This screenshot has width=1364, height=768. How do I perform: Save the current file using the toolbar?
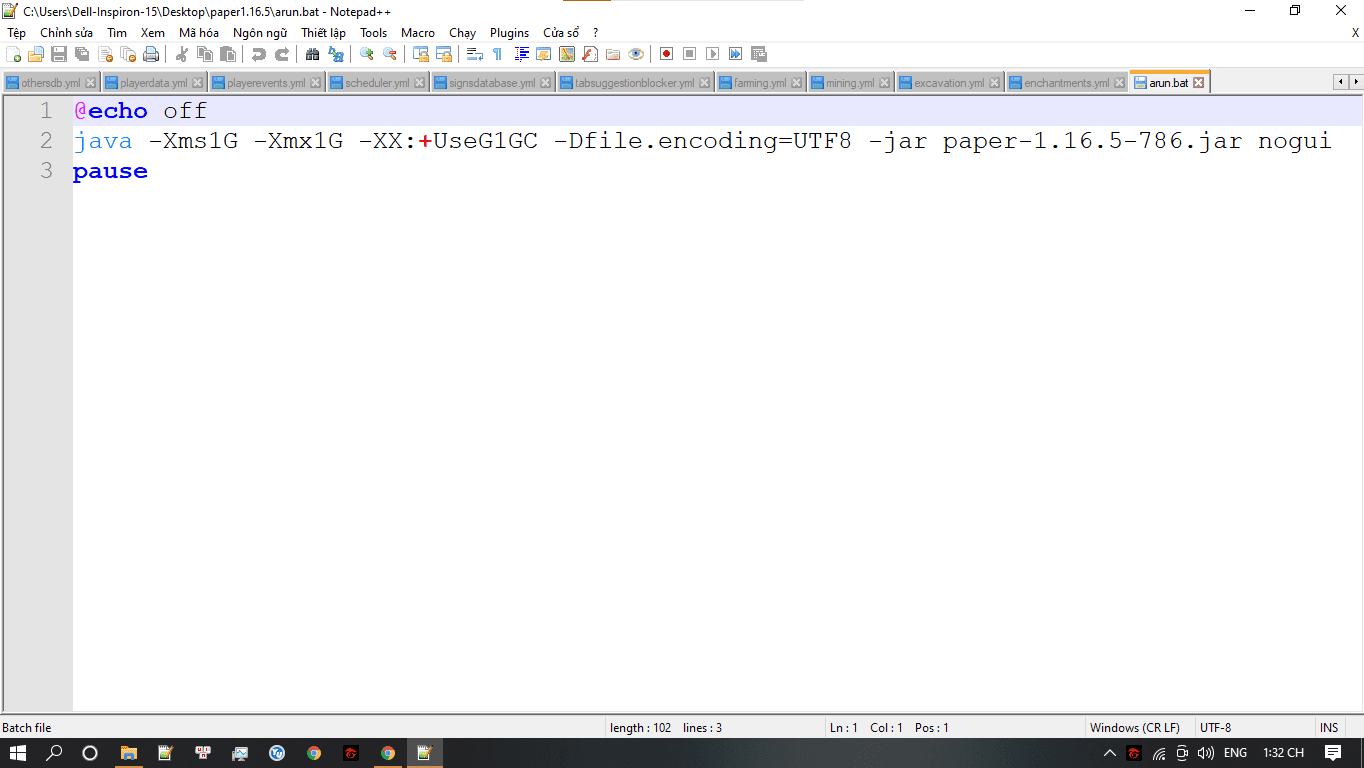[x=59, y=54]
